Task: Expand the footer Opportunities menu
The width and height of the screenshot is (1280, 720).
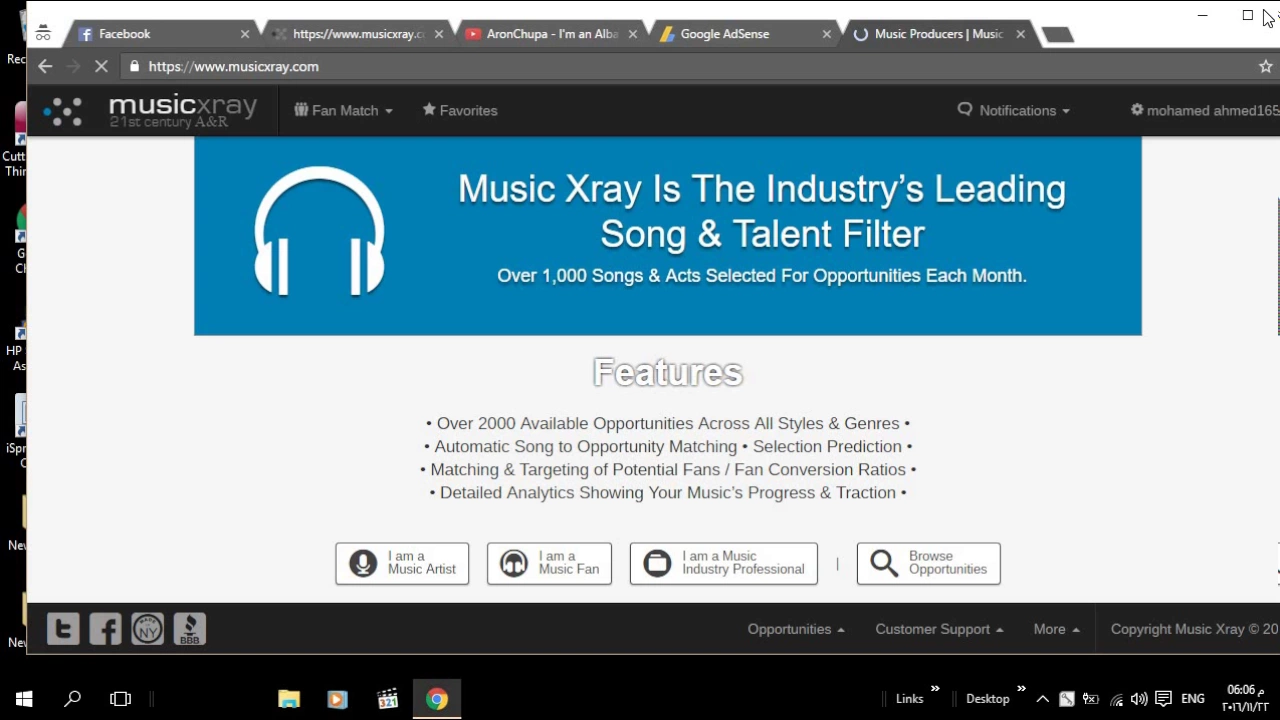Action: (x=796, y=629)
